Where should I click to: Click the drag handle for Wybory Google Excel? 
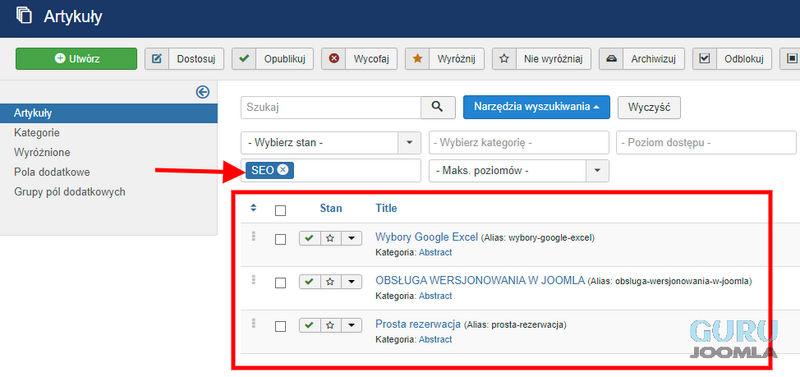[254, 236]
